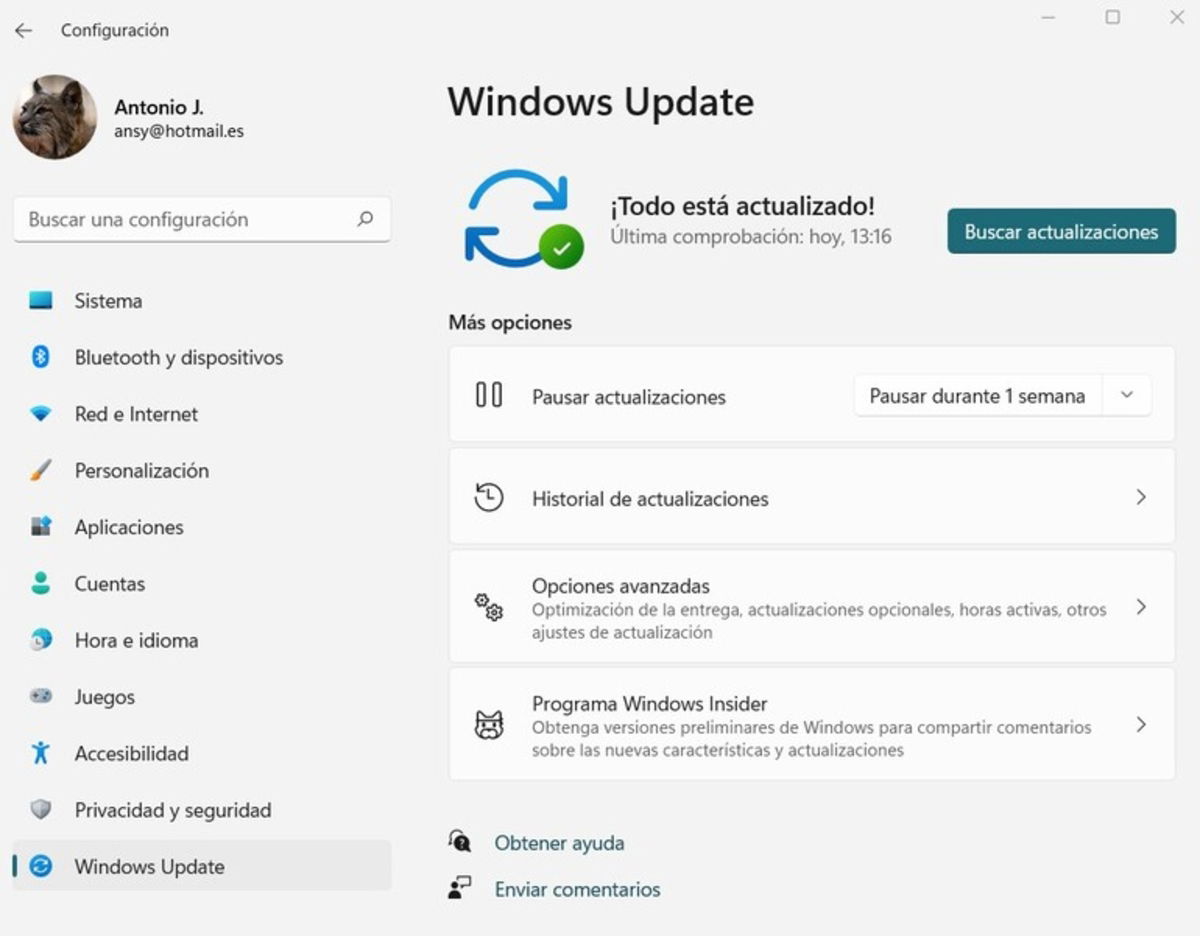Screen dimensions: 1200x936
Task: Click the Personalización brush icon
Action: (40, 470)
